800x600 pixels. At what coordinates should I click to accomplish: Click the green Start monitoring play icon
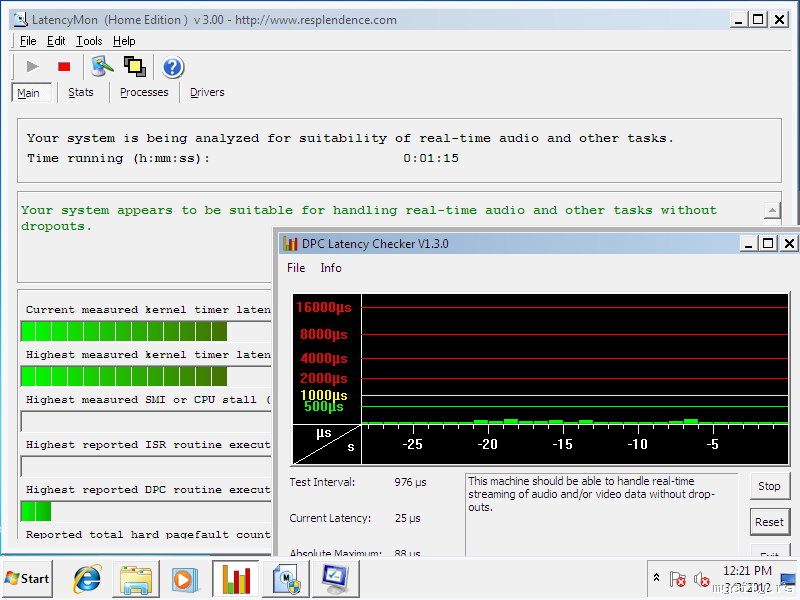[33, 66]
